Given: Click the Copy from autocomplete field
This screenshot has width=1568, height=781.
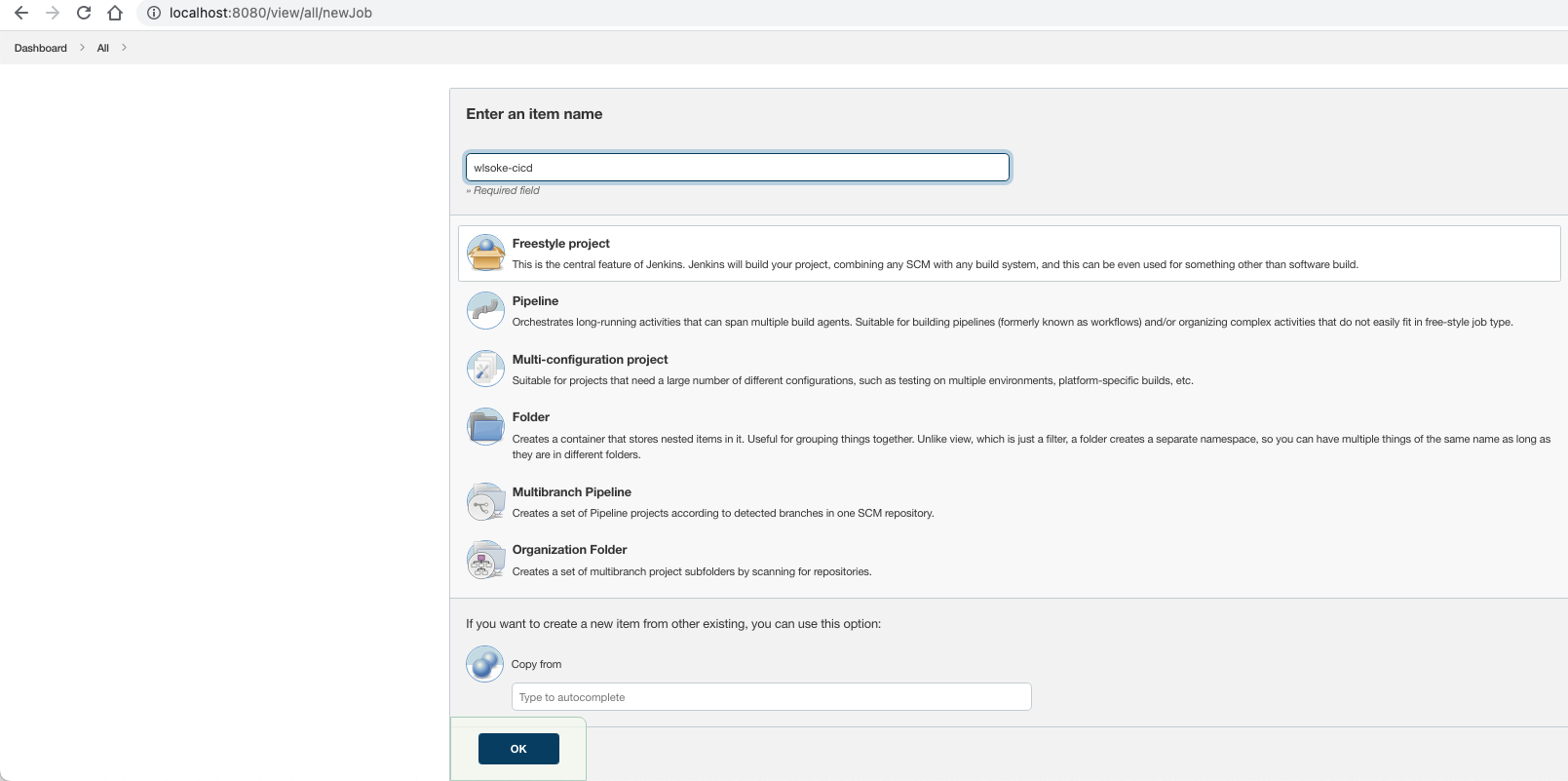Looking at the screenshot, I should click(771, 697).
